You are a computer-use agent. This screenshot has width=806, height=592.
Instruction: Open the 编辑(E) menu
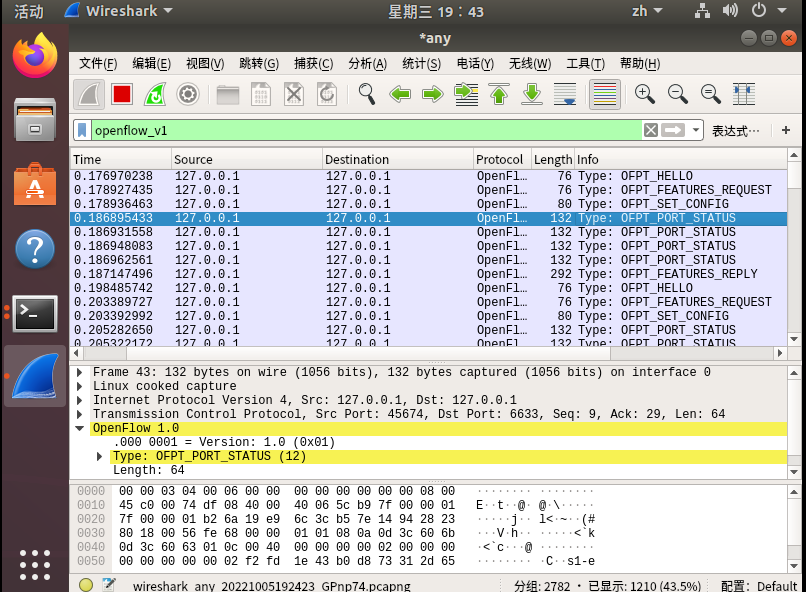point(152,64)
